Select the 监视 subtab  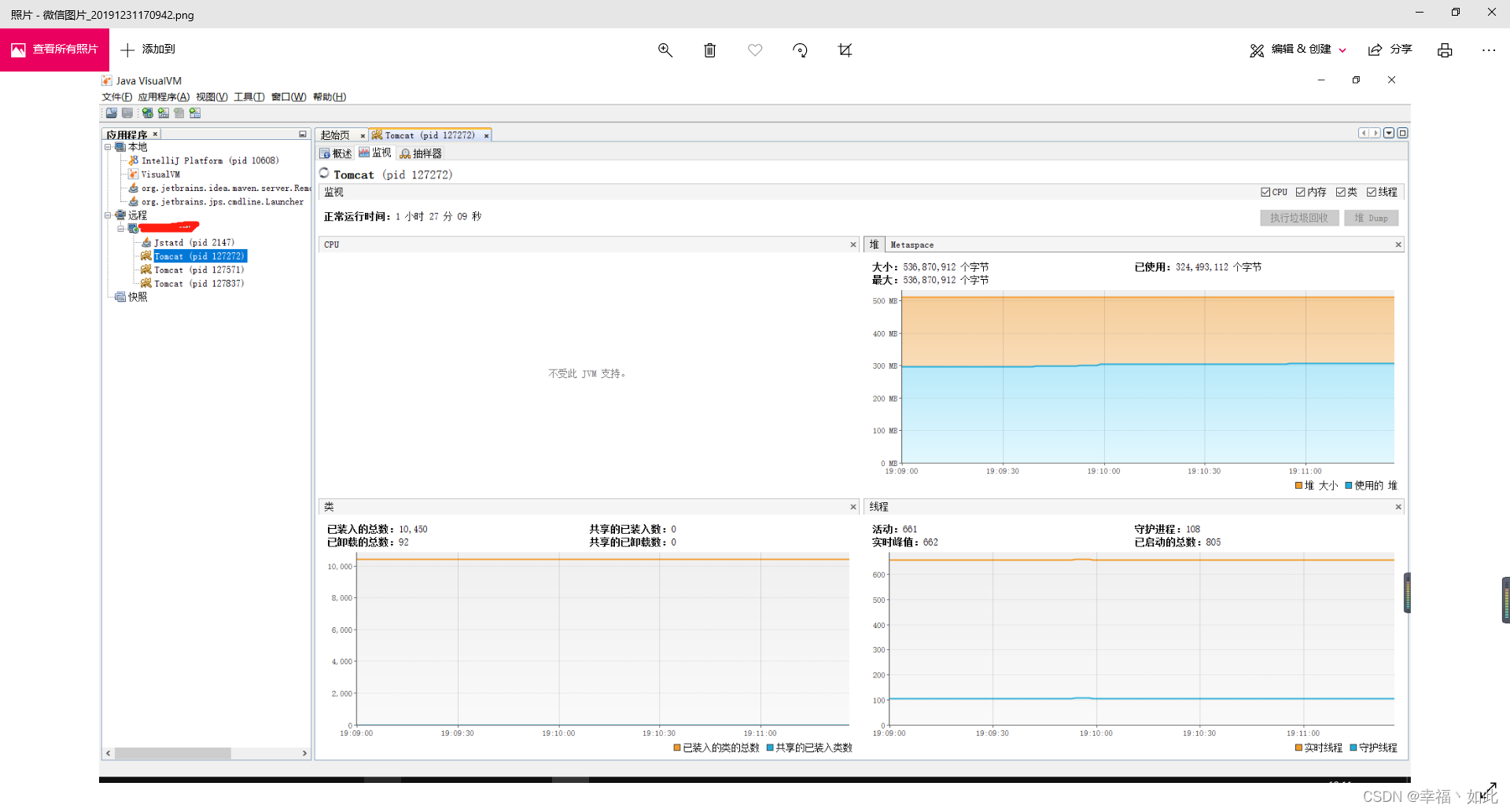tap(375, 152)
